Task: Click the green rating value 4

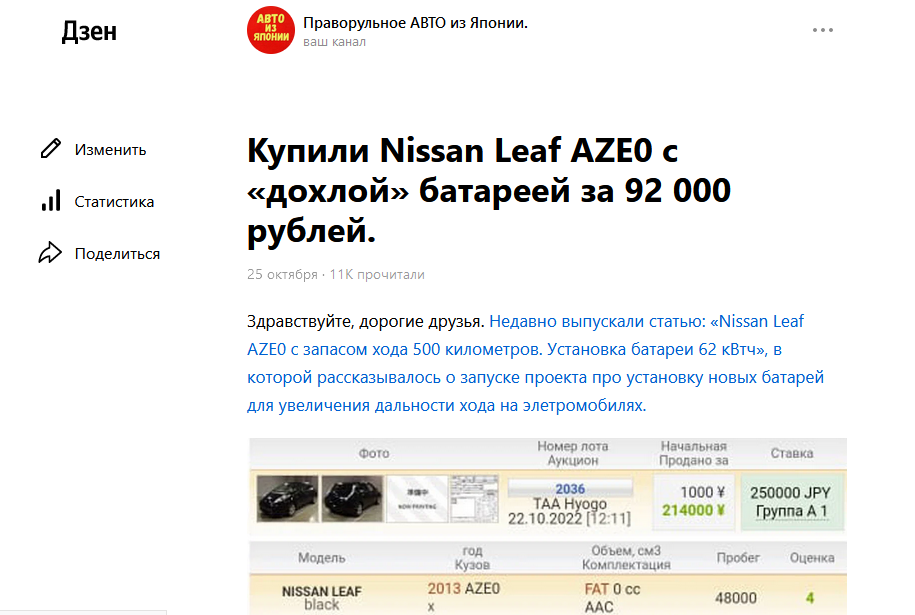Action: [810, 598]
